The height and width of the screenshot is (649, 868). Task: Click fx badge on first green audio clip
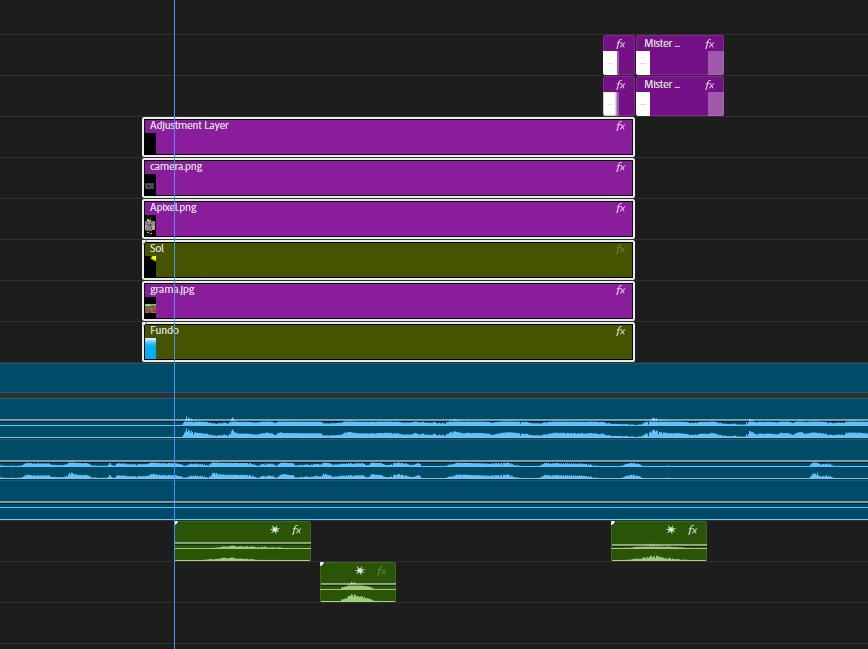pyautogui.click(x=297, y=530)
